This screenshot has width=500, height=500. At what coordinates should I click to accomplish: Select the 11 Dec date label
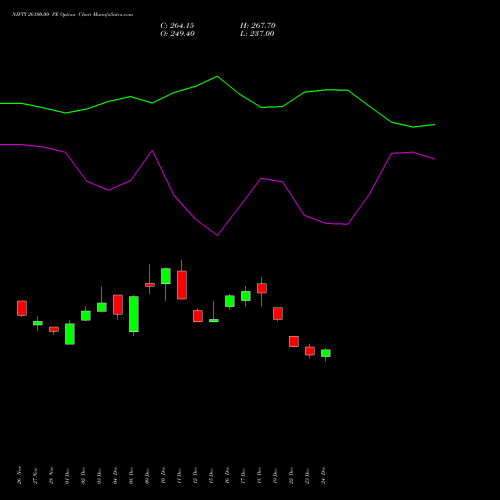click(x=179, y=475)
